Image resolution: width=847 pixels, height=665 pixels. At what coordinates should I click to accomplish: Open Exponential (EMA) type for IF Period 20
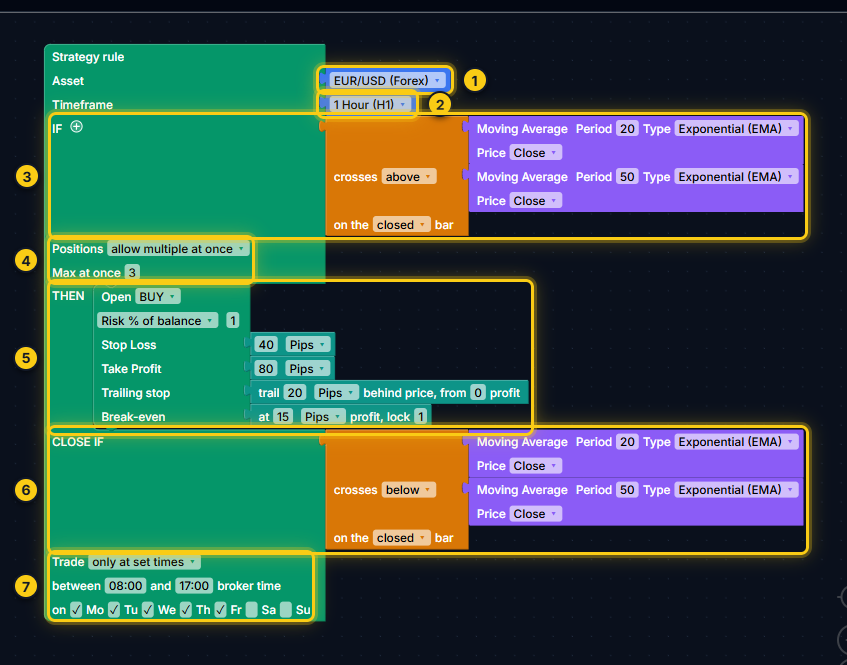(736, 129)
